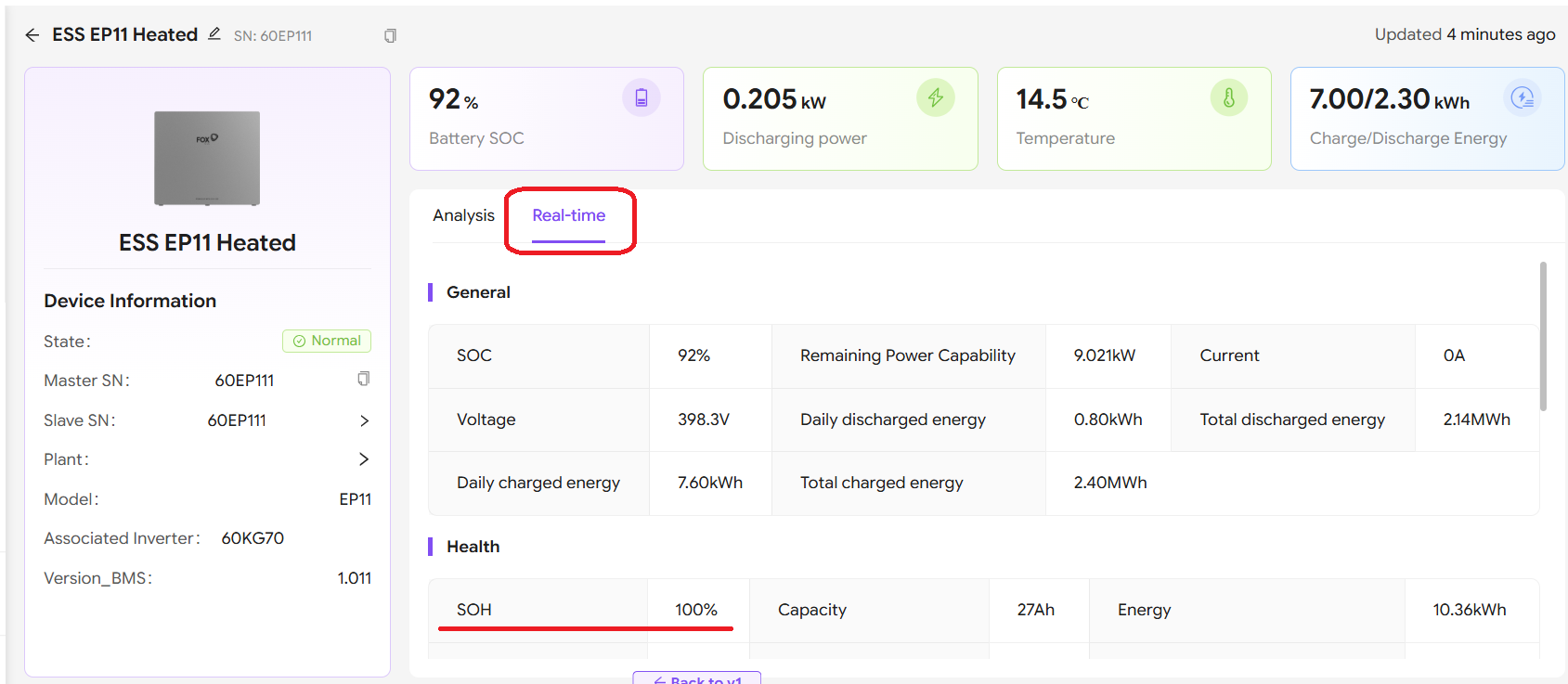Click the pencil icon to edit device name
Image resolution: width=1568 pixels, height=684 pixels.
[214, 33]
